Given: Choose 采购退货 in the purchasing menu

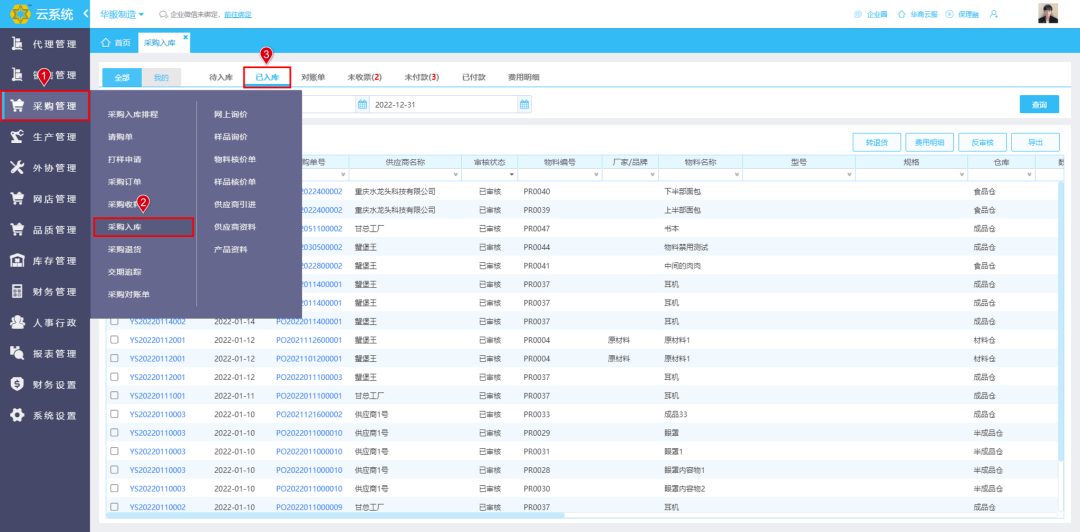Looking at the screenshot, I should [x=125, y=249].
